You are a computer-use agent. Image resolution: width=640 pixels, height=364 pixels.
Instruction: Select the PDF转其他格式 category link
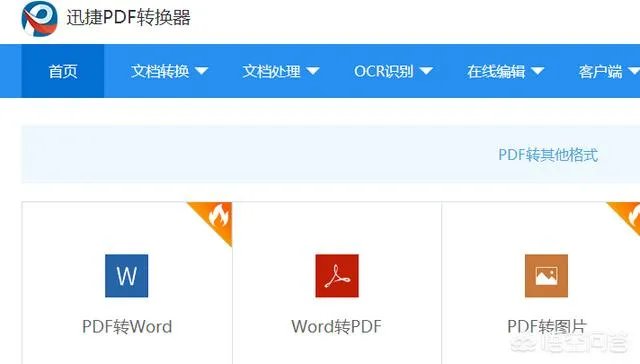[548, 155]
